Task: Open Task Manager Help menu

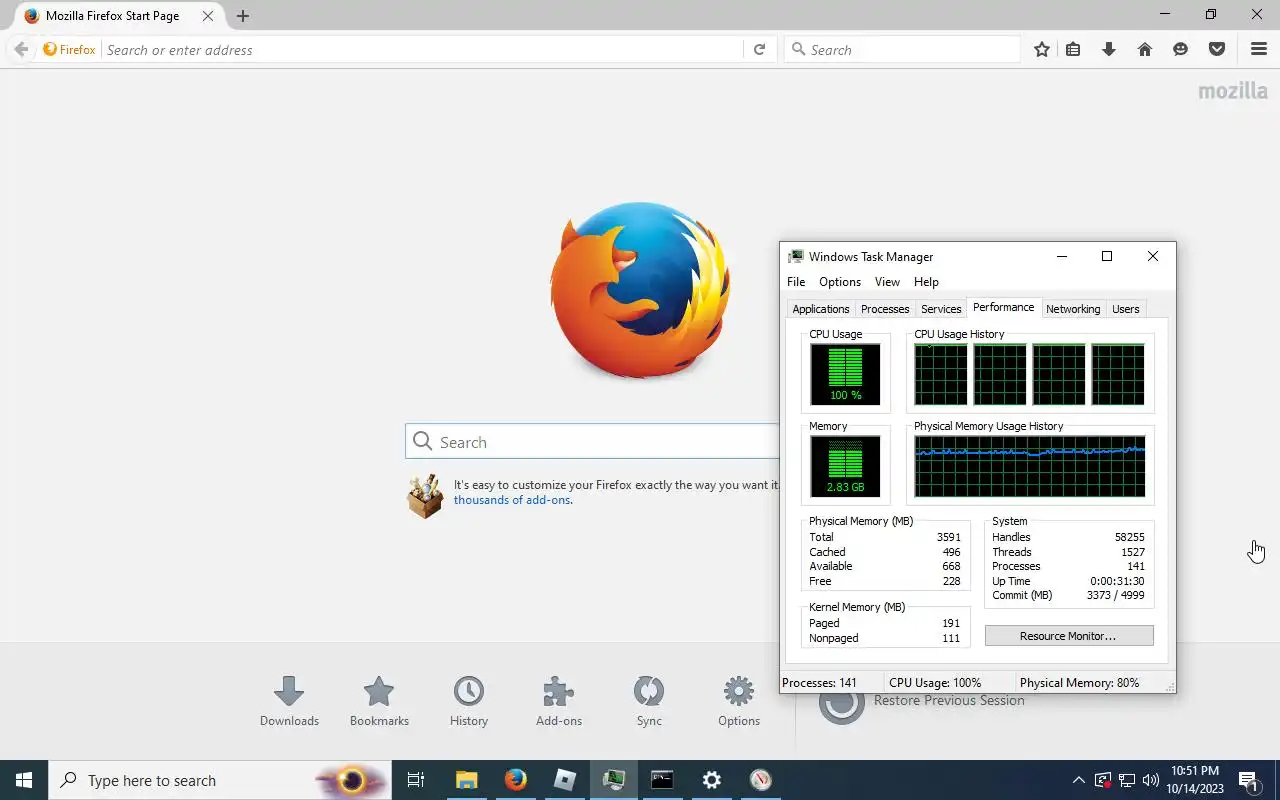Action: click(926, 282)
